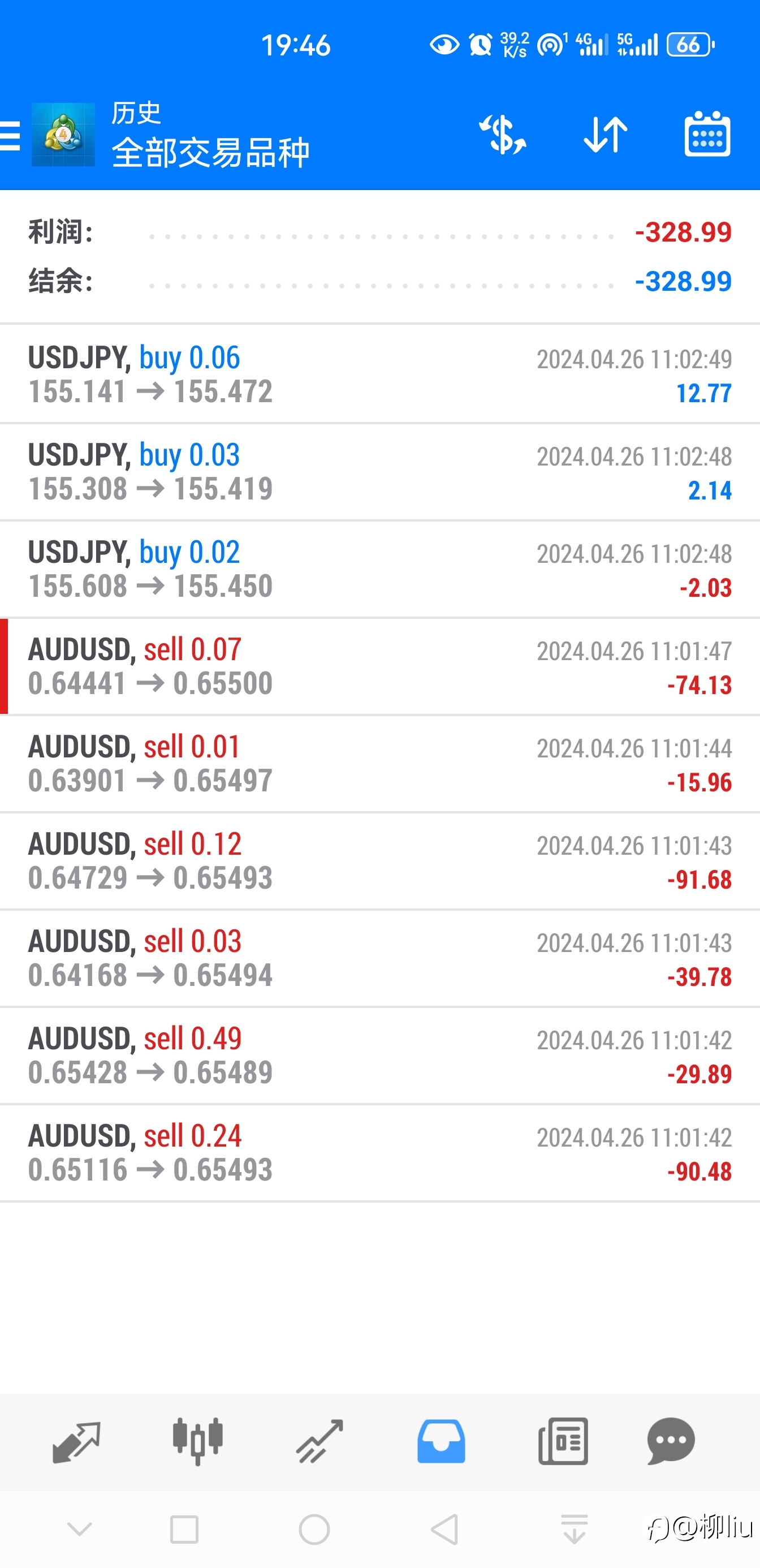Tap the MetaTrader 4 app logo

(x=63, y=135)
